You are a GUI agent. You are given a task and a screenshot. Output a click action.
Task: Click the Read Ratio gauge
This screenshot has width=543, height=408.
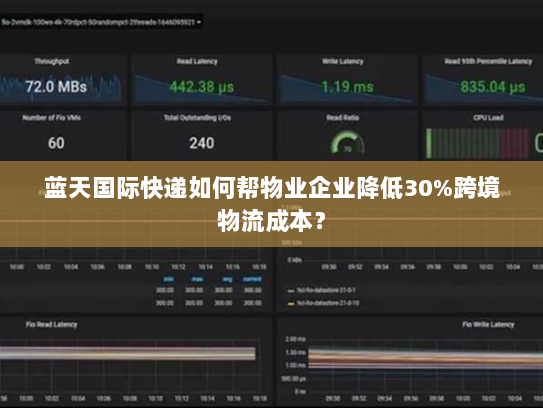pyautogui.click(x=347, y=143)
